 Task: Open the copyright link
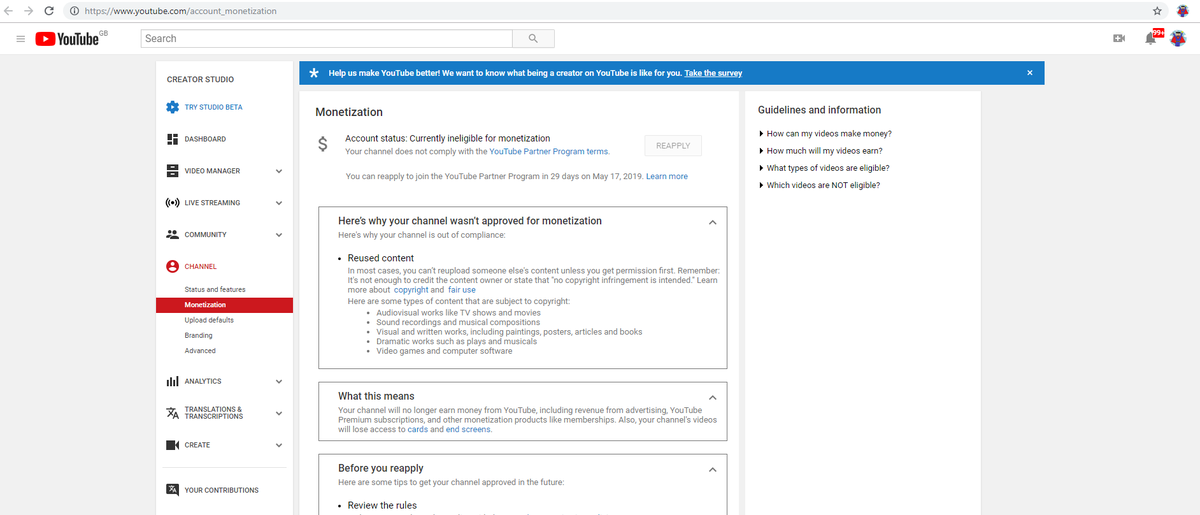[x=411, y=290]
